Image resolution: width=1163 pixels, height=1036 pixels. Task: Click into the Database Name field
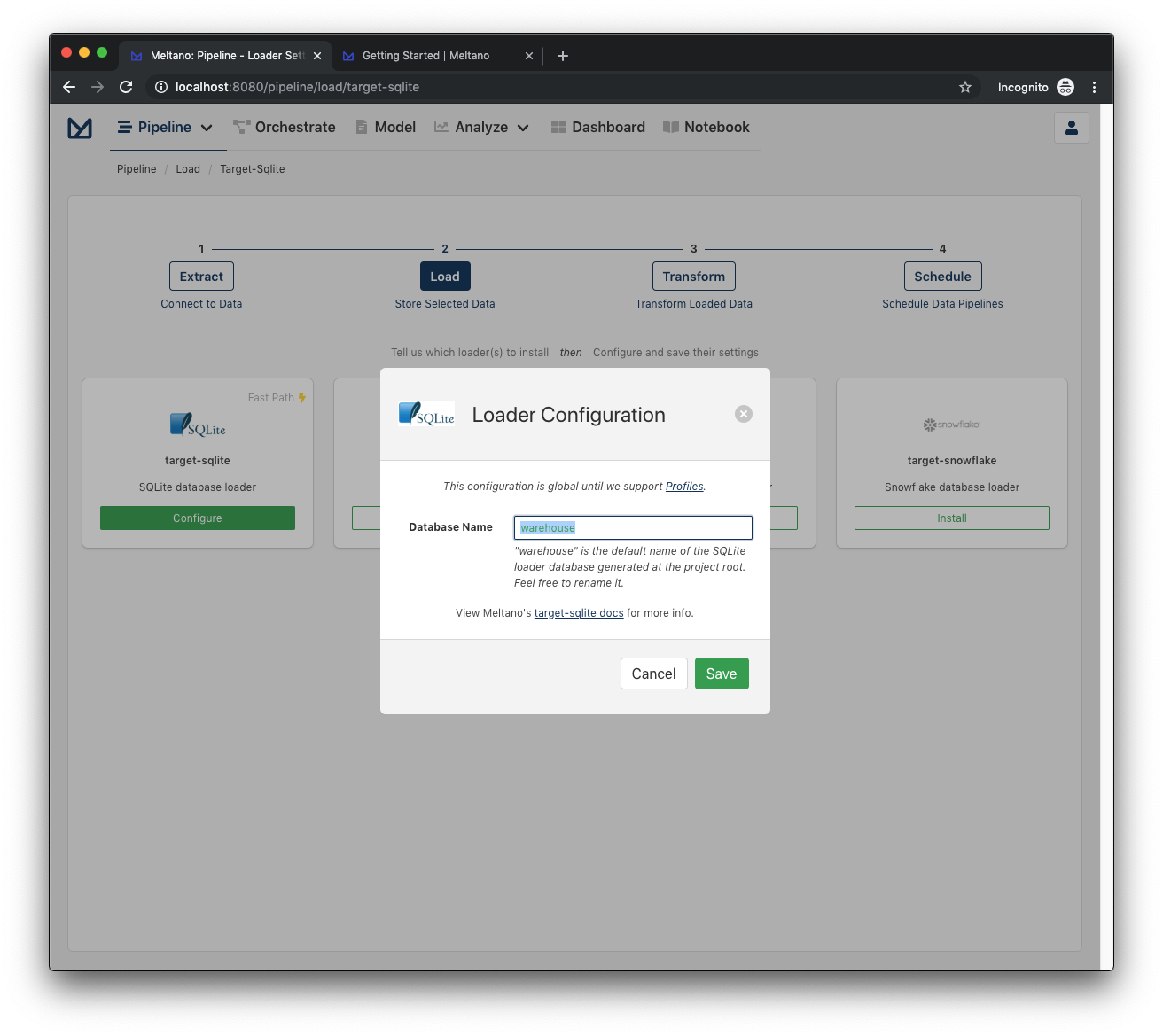point(633,527)
